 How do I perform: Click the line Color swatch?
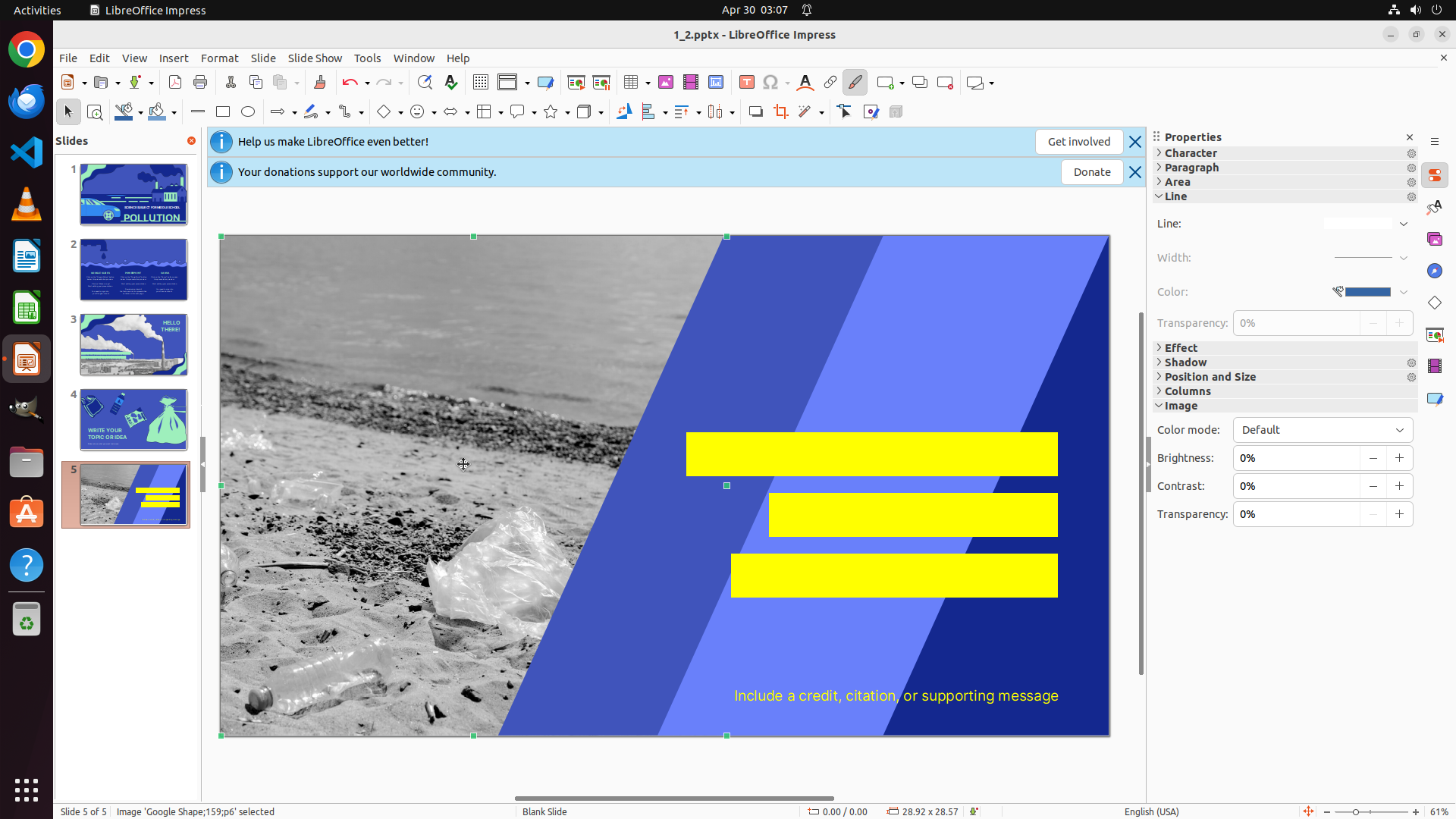tap(1367, 292)
